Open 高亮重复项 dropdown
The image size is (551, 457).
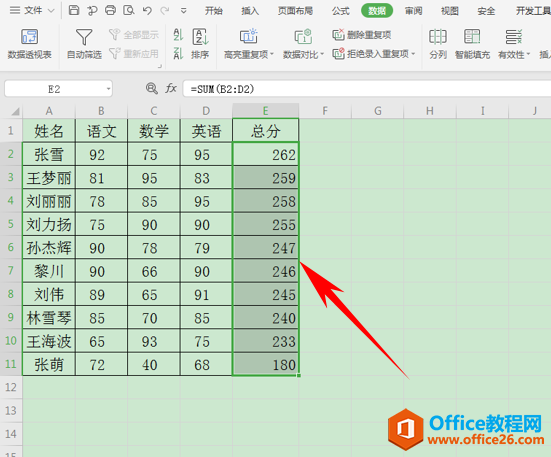coord(249,44)
